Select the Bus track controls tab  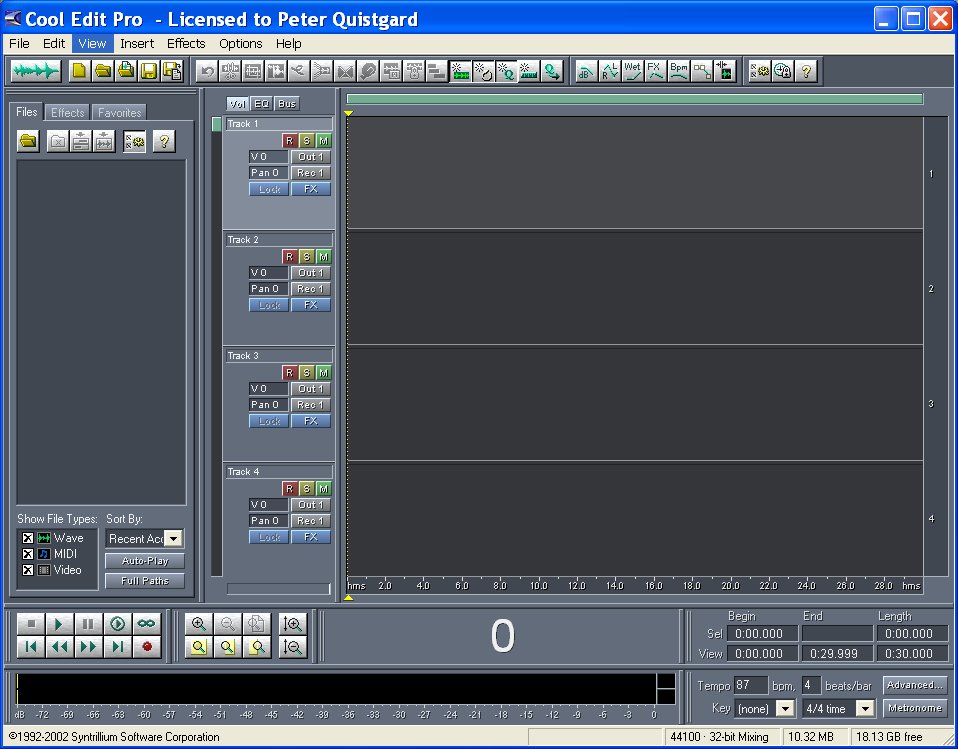(287, 104)
